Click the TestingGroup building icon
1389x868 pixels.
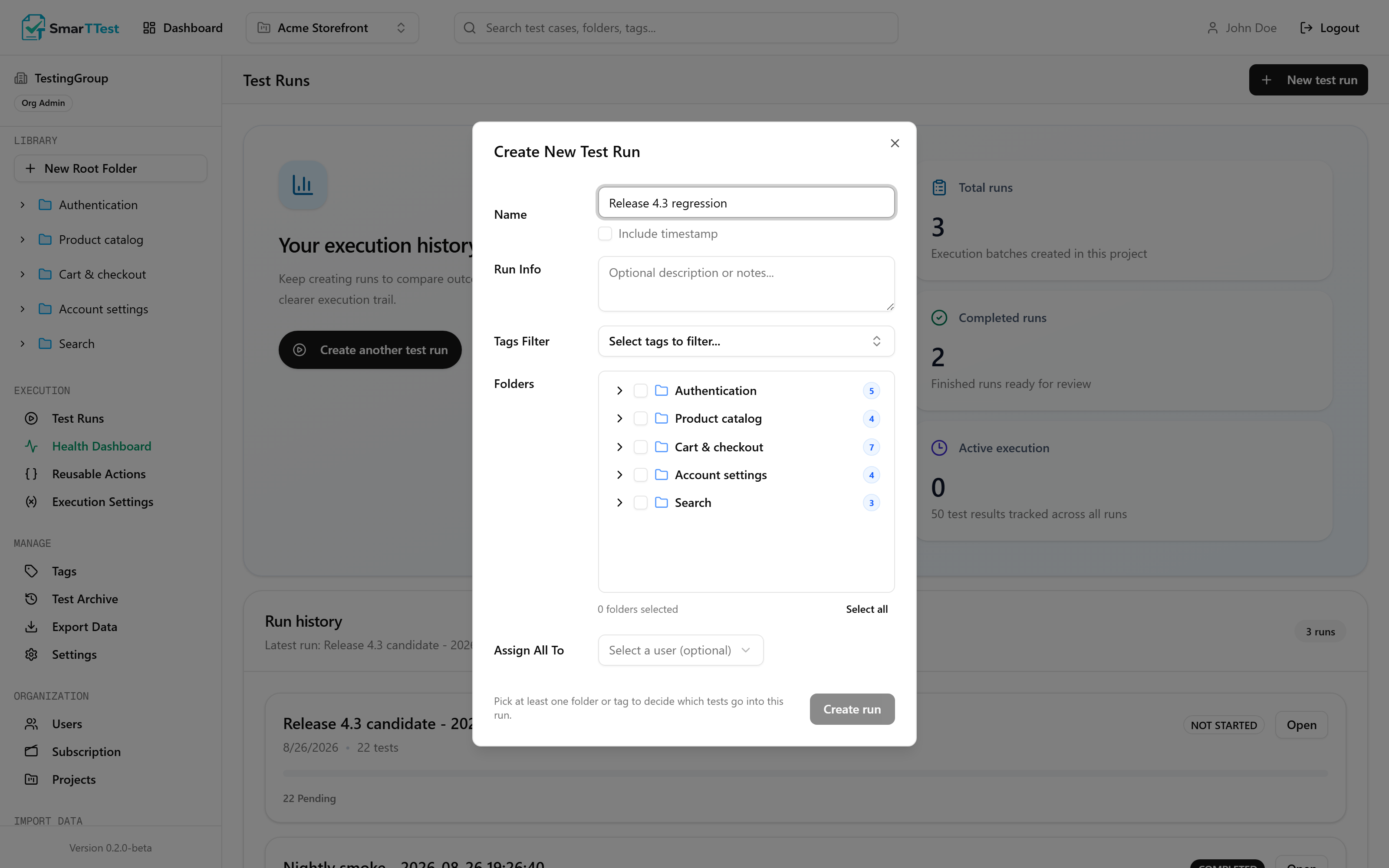(x=21, y=78)
